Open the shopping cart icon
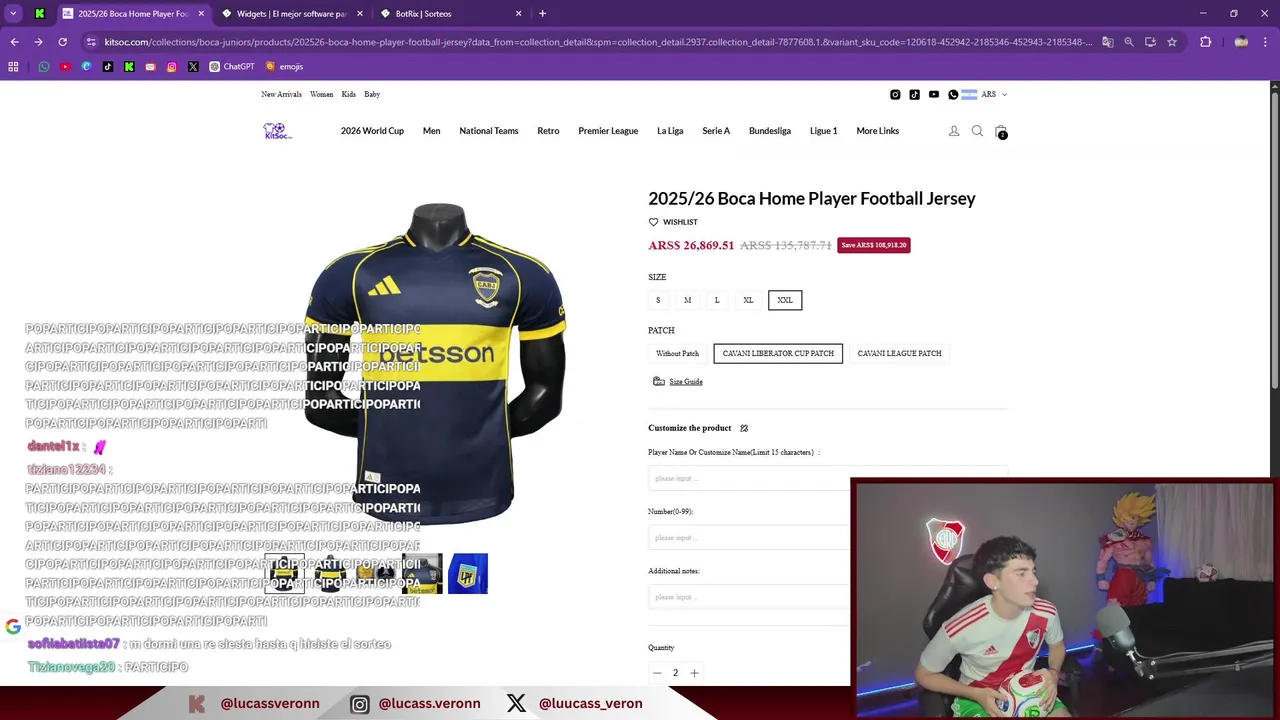 (x=1000, y=131)
